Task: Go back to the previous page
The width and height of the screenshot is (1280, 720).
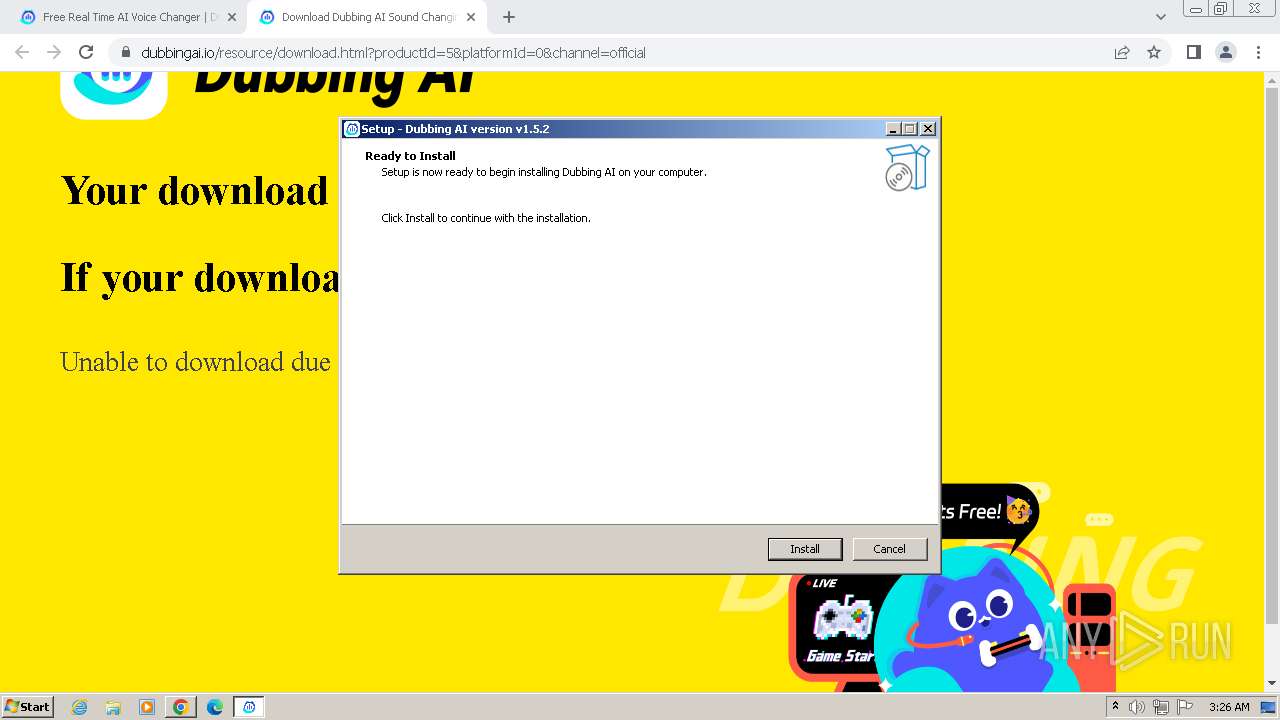Action: click(22, 52)
